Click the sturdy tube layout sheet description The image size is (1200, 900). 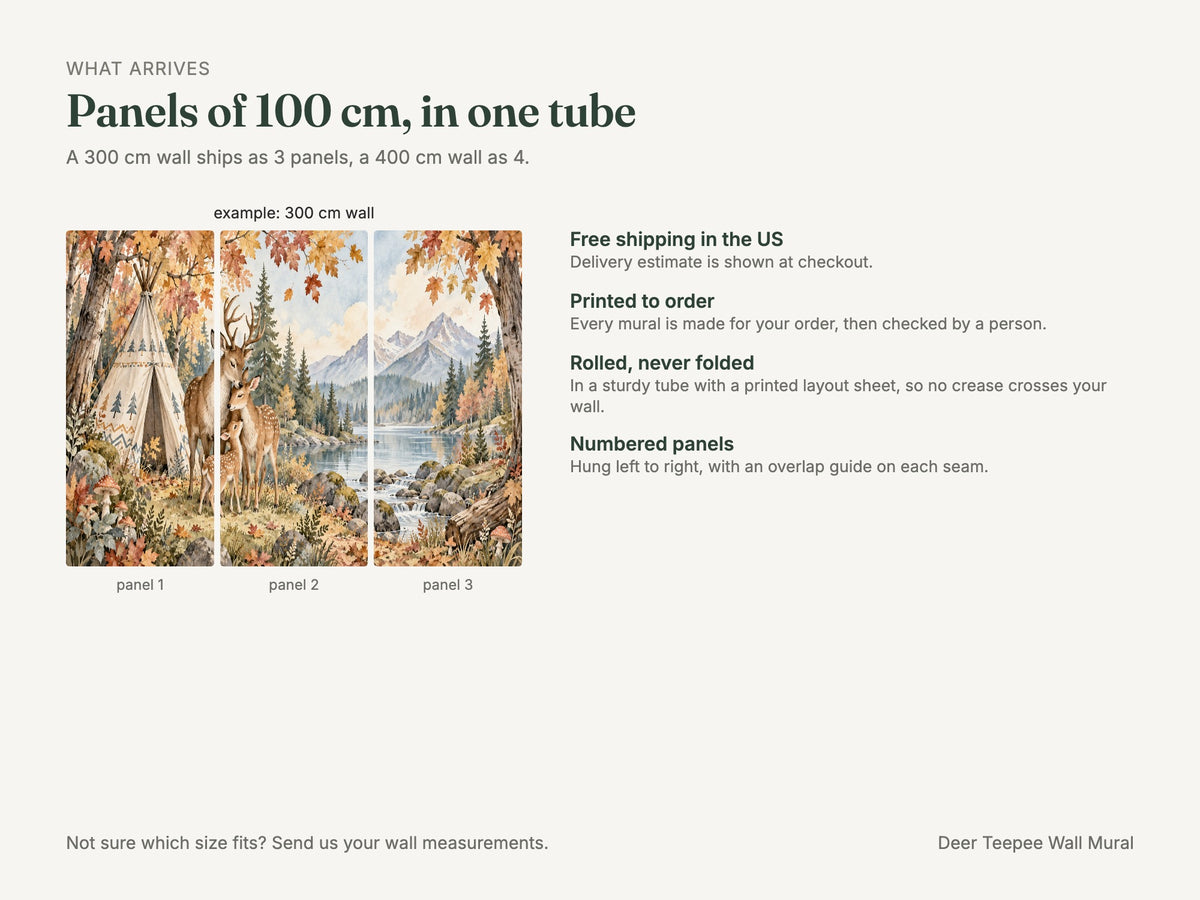[x=838, y=396]
